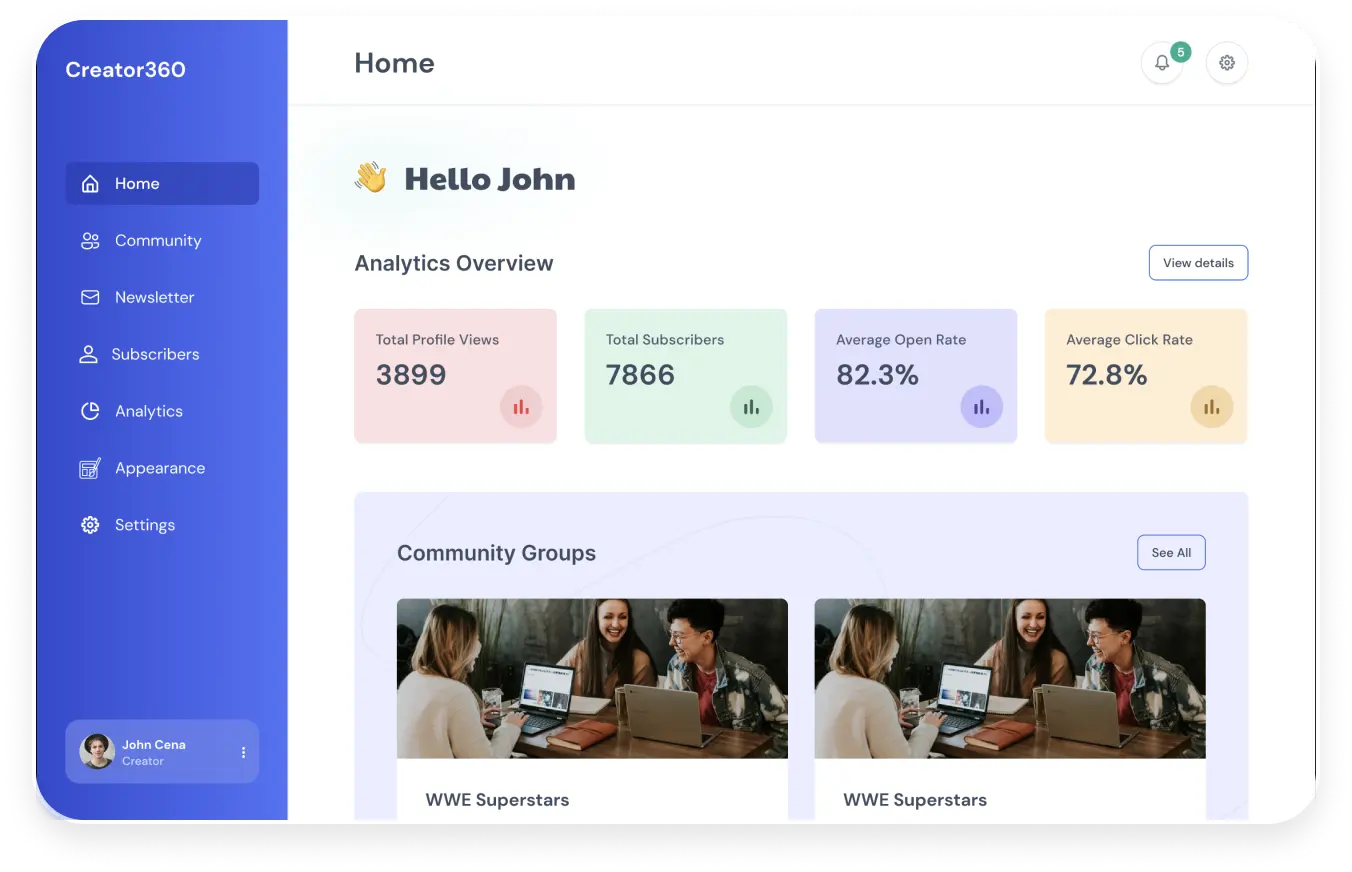The height and width of the screenshot is (872, 1352).
Task: Click the bar chart icon on Total Profile Views
Action: click(521, 407)
